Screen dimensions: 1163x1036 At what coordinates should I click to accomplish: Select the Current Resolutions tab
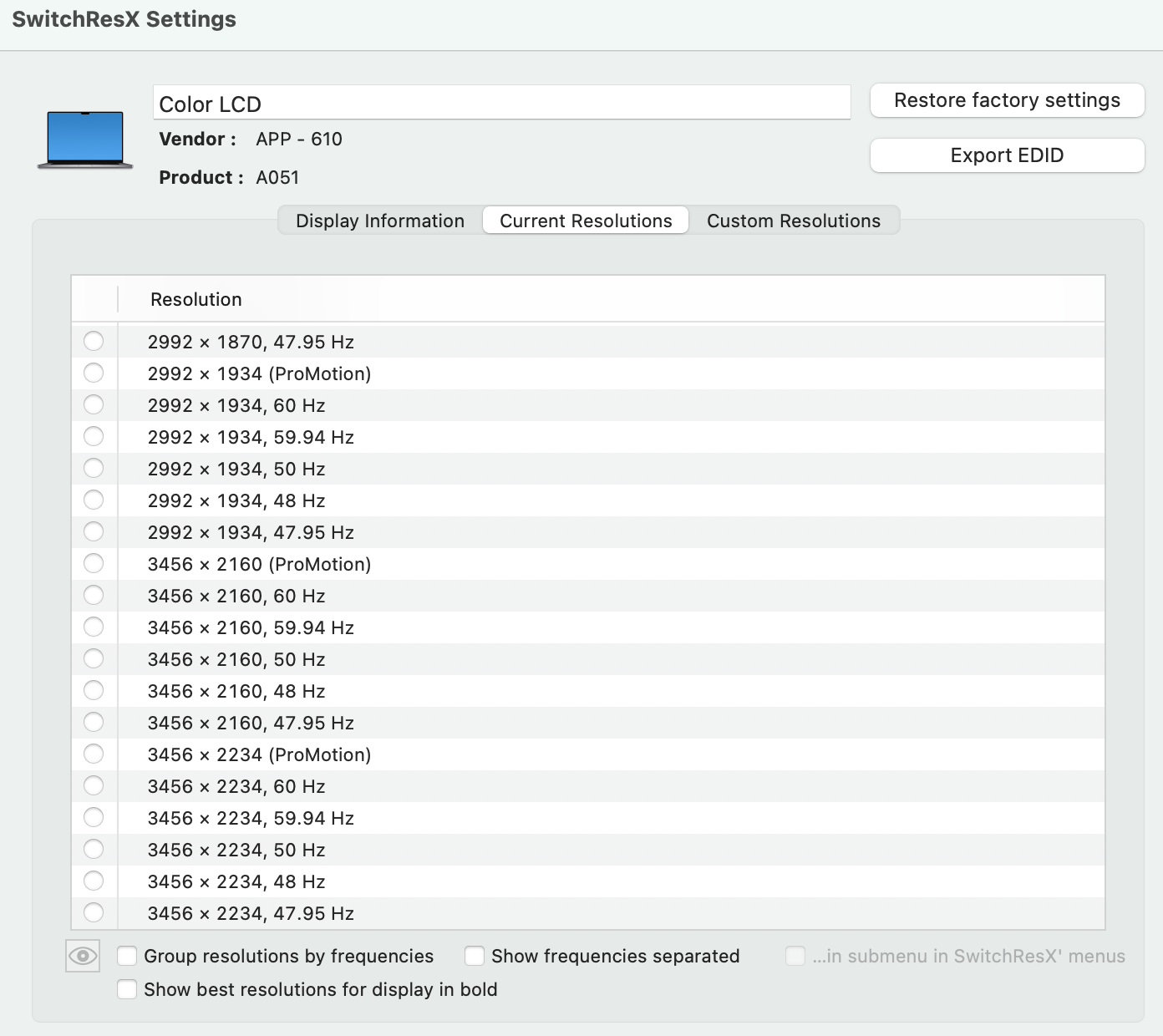point(586,221)
